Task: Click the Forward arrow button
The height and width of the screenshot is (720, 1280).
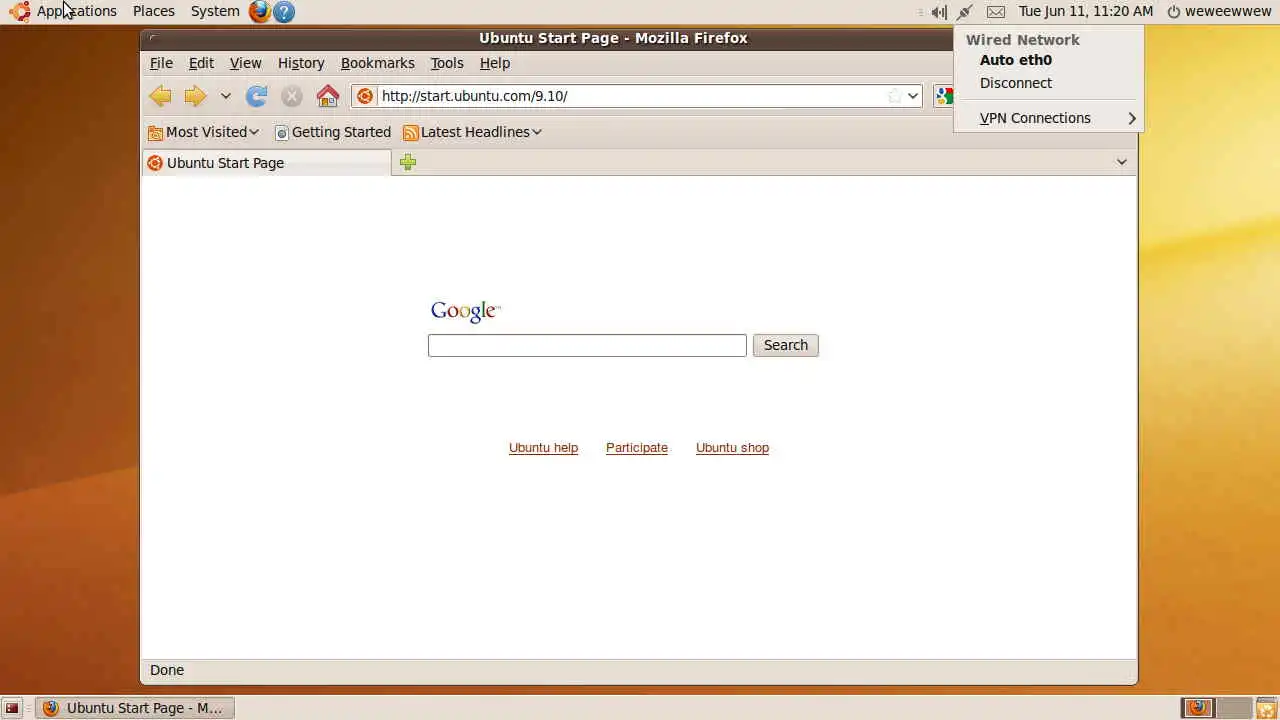Action: pos(195,96)
